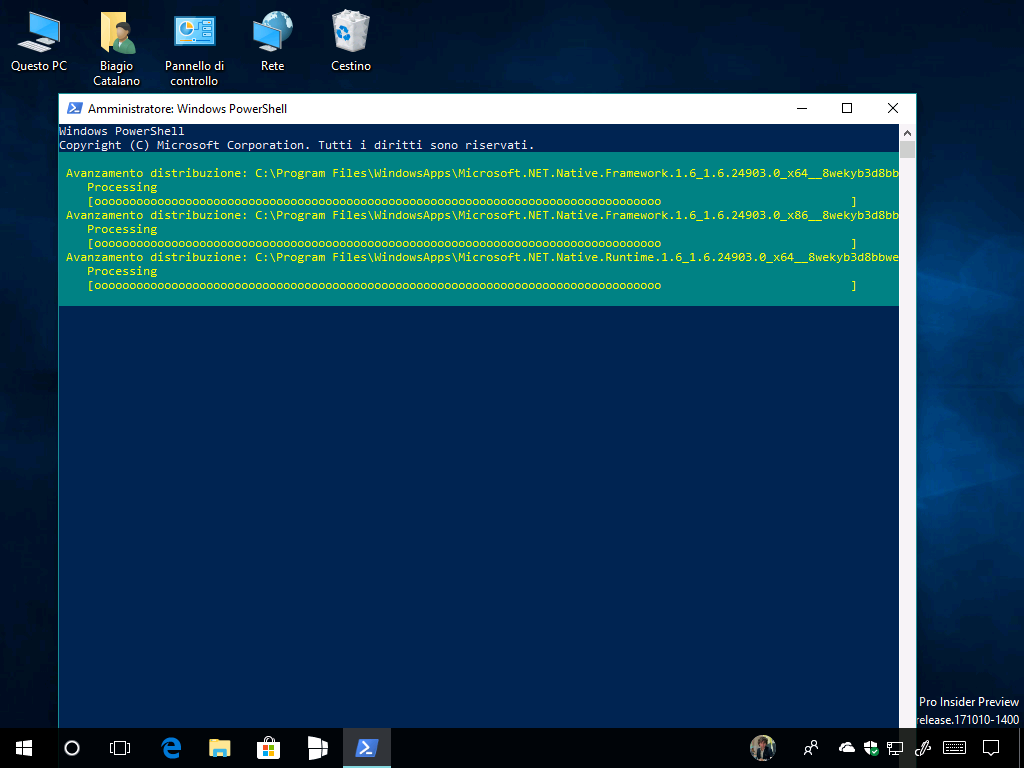The width and height of the screenshot is (1024, 768).
Task: Open Windows Ink Workspace pen icon
Action: click(x=922, y=748)
